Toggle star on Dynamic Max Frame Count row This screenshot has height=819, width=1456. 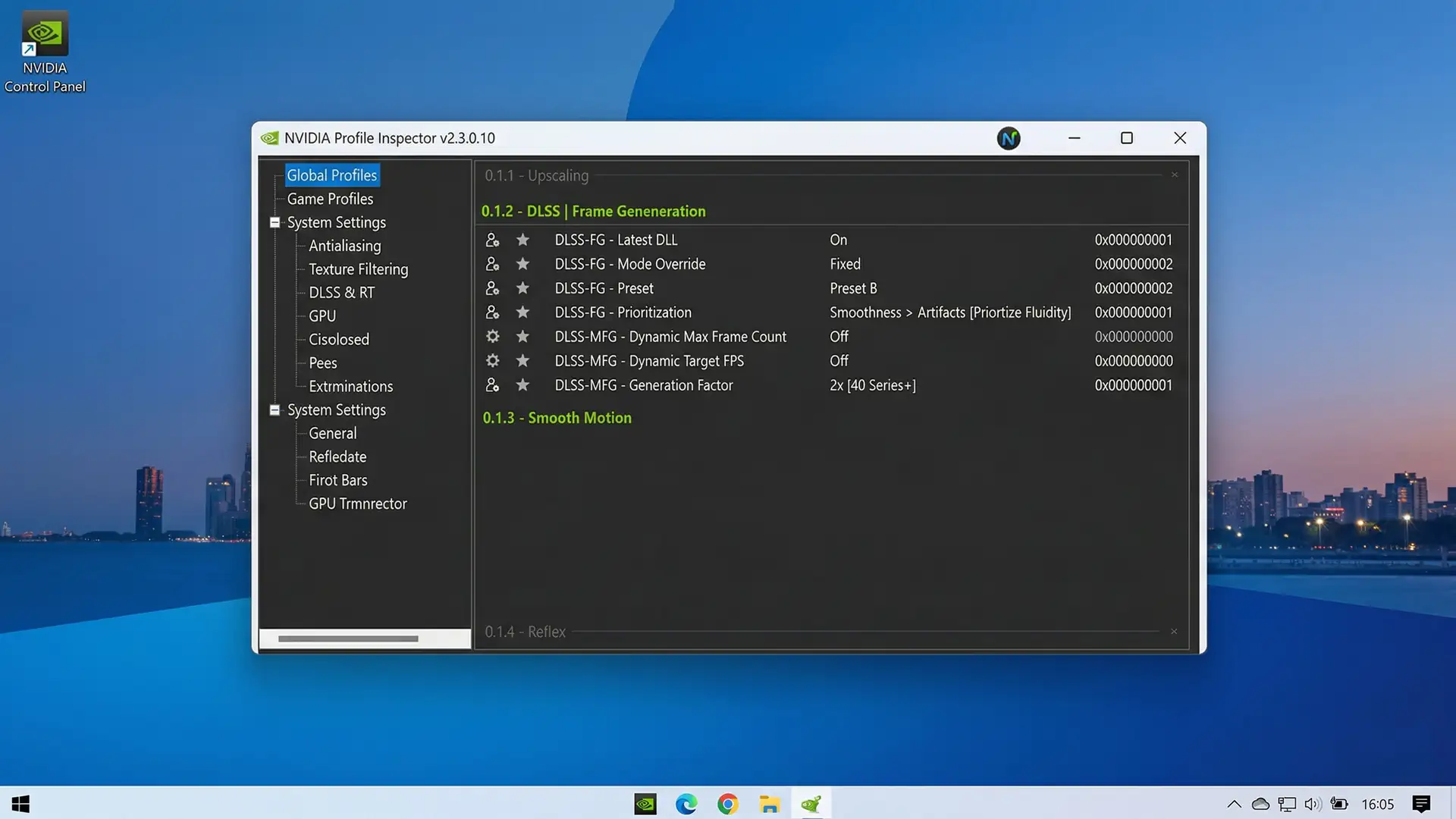point(522,337)
